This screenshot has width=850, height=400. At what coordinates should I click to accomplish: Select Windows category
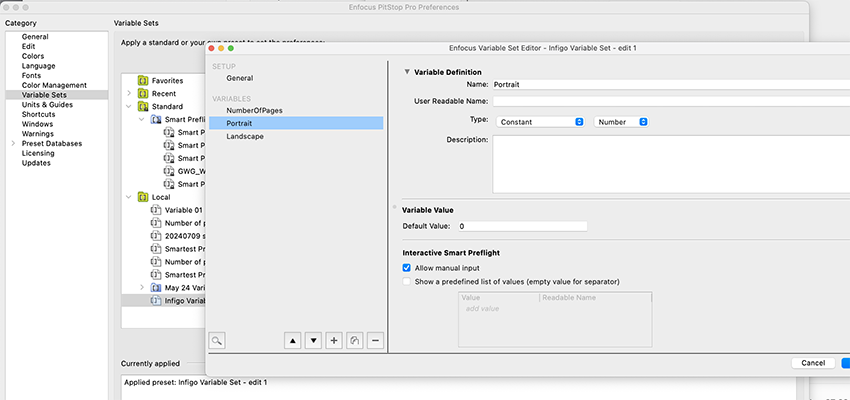[x=37, y=124]
